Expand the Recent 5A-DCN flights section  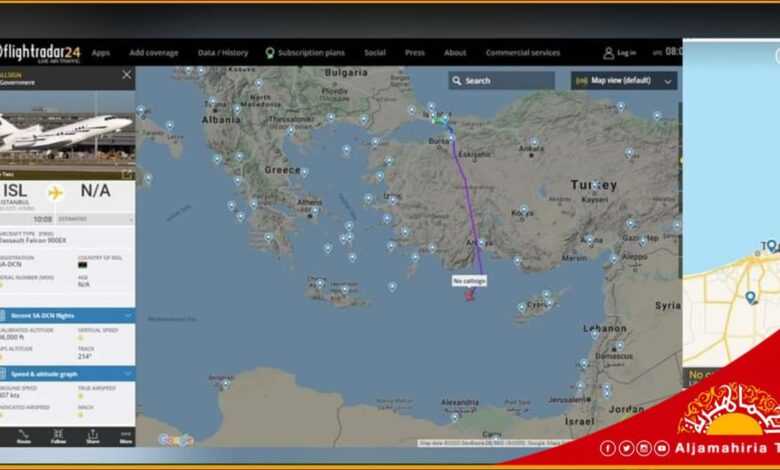tap(67, 316)
